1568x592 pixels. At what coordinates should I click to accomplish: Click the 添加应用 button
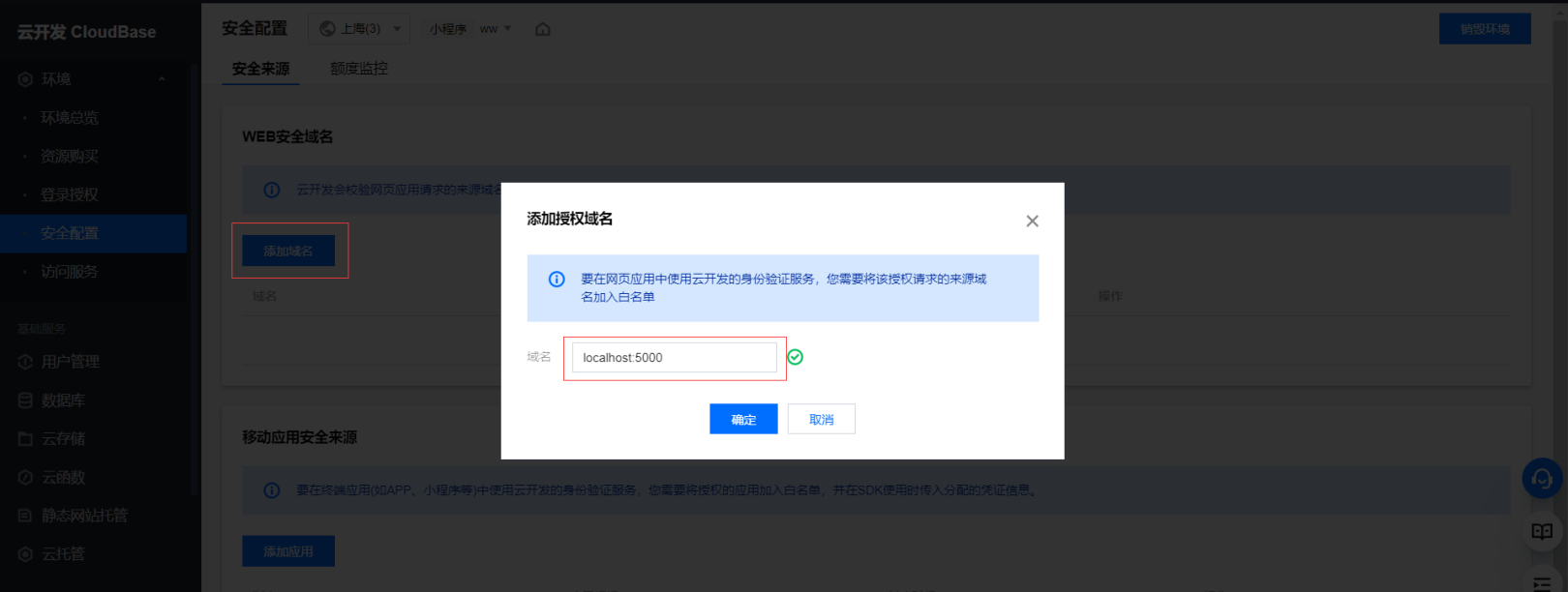[288, 551]
